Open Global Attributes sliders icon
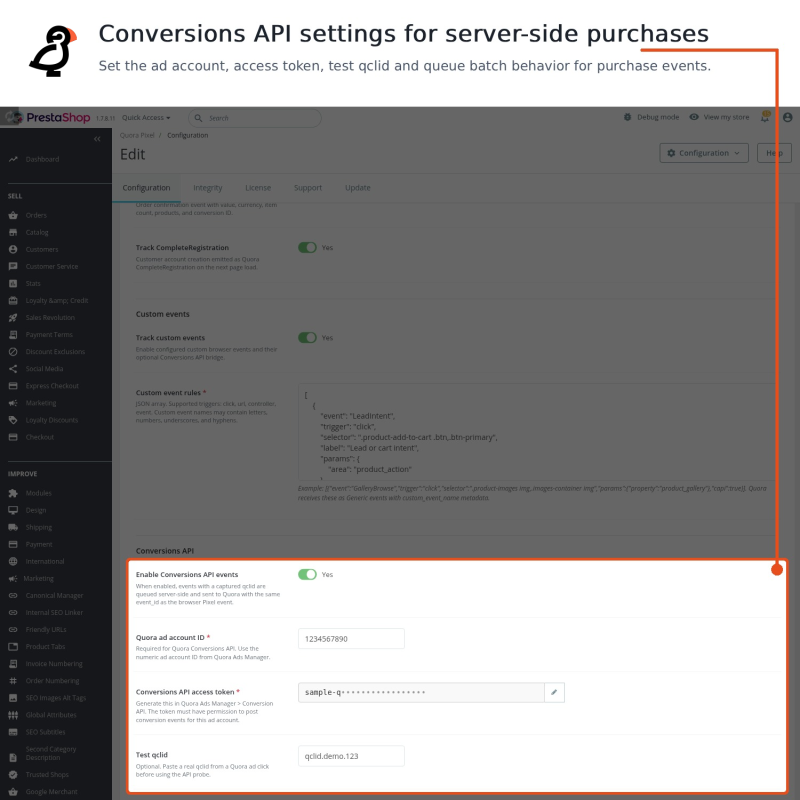 pyautogui.click(x=13, y=715)
